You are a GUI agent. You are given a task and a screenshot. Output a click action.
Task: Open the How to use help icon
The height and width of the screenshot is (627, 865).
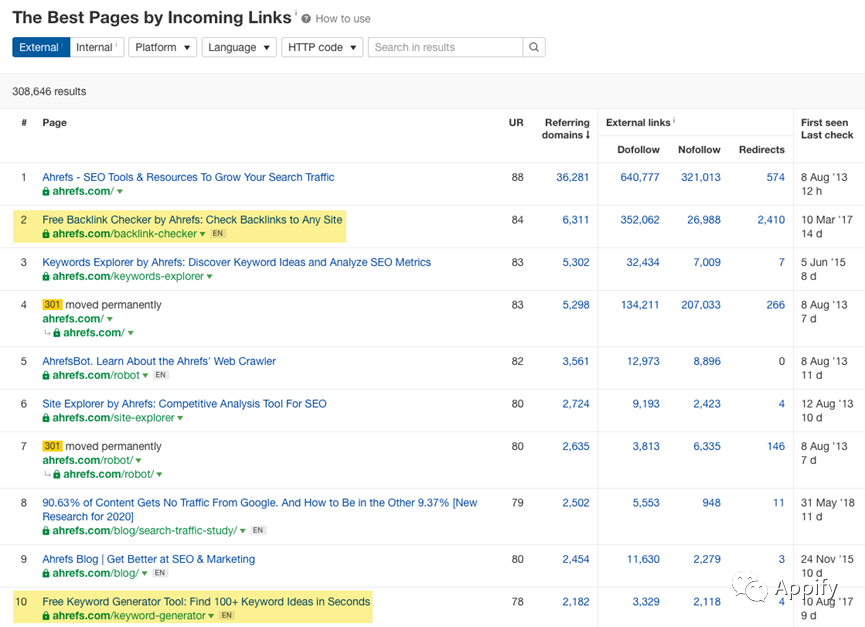point(306,19)
